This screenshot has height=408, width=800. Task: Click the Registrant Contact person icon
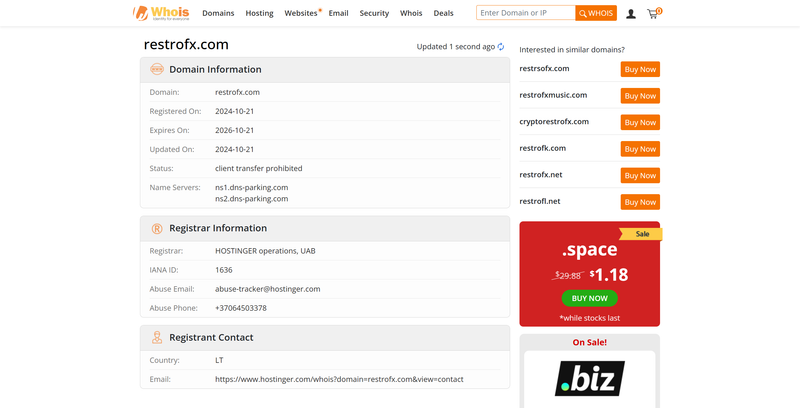(157, 337)
